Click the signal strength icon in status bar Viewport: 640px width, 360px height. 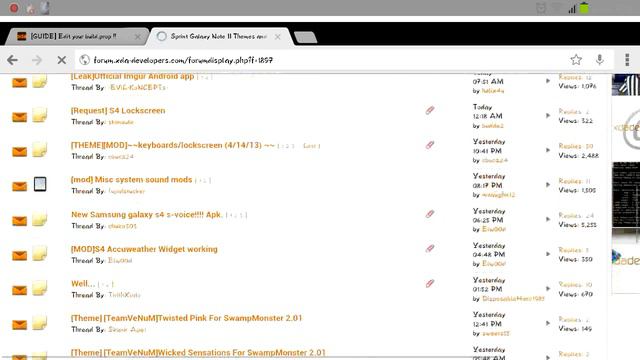(x=572, y=9)
